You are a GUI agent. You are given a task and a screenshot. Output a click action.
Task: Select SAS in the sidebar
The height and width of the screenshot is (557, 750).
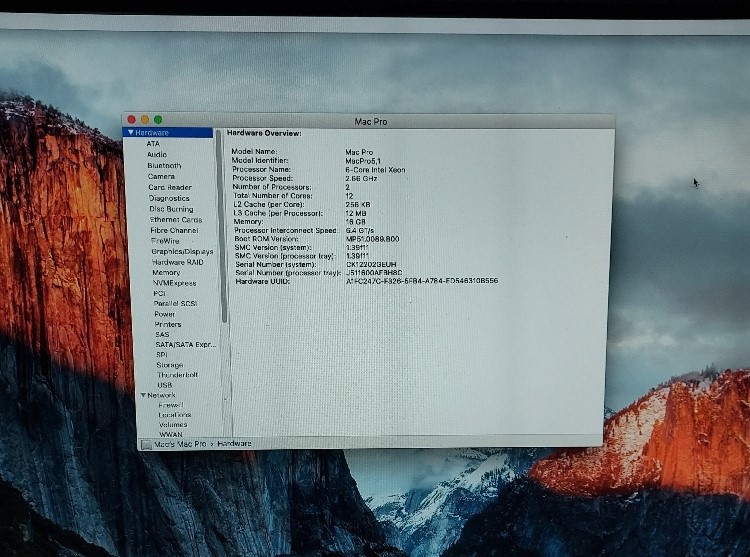[x=162, y=335]
